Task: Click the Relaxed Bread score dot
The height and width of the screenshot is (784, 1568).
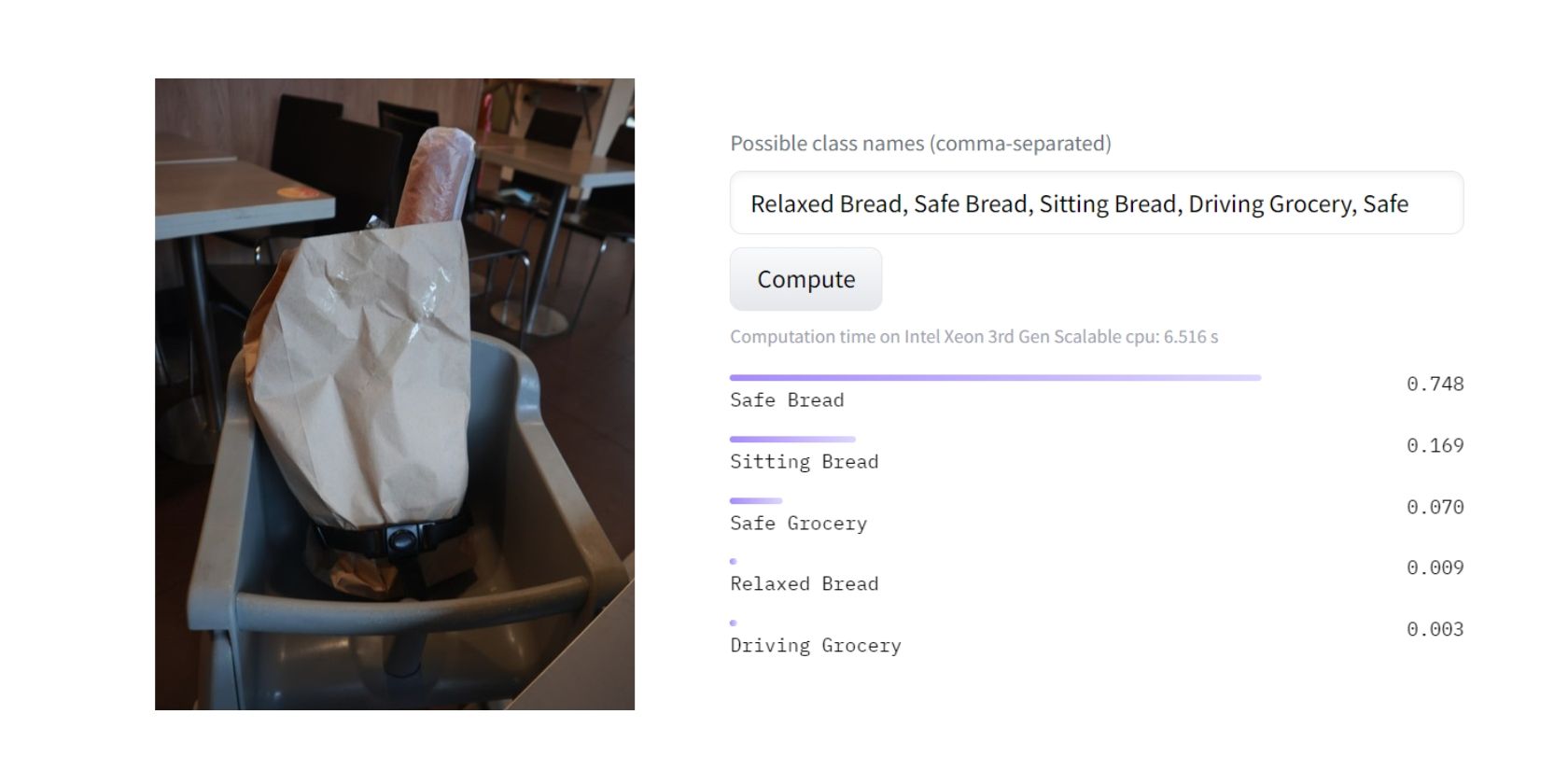Action: pos(733,561)
